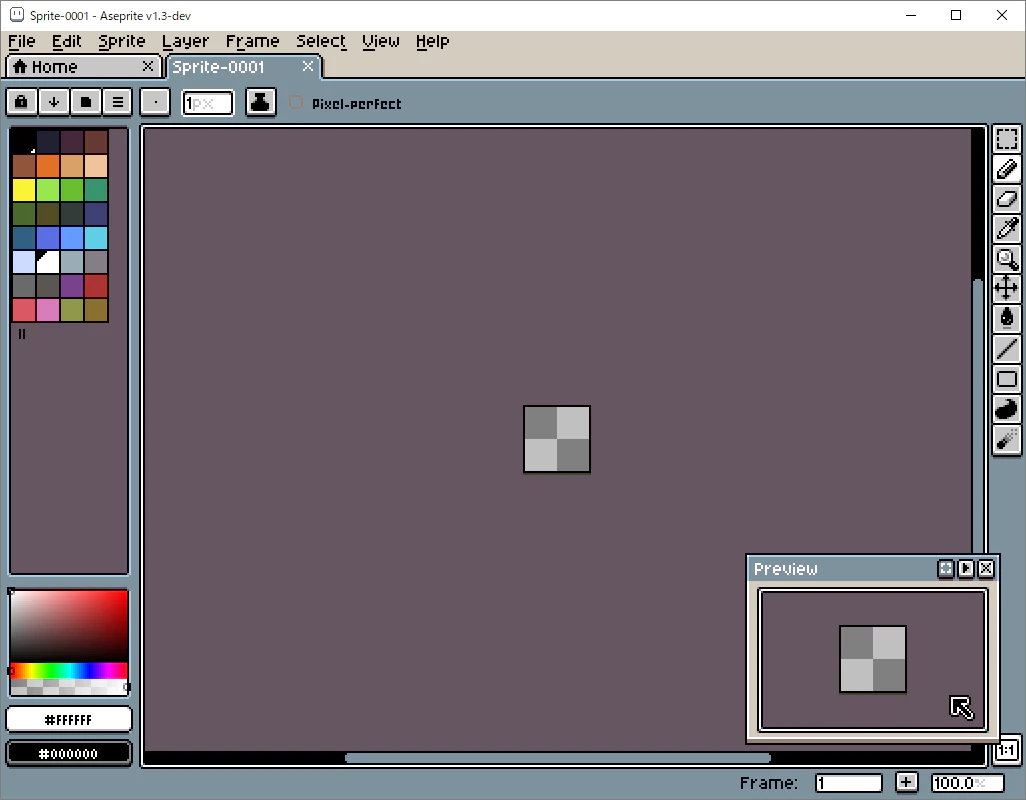Select the Blur tool at toolbar bottom
1026x800 pixels.
[x=1006, y=439]
